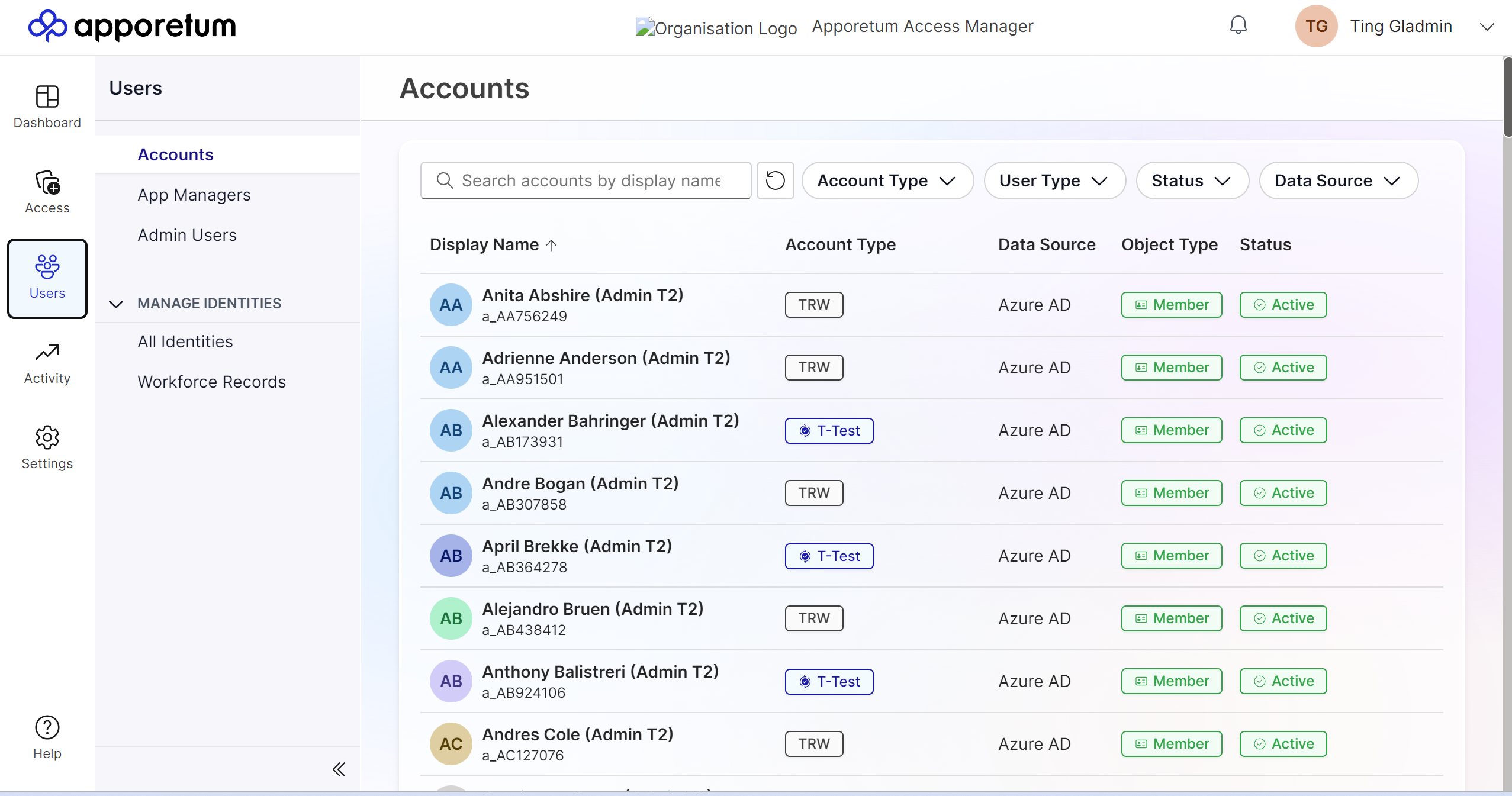Click the Organisation Logo image

pos(716,27)
